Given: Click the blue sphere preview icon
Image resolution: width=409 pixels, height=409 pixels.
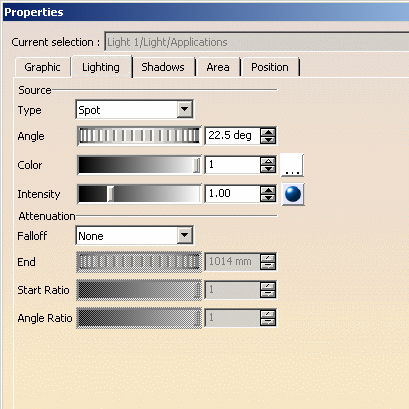Looking at the screenshot, I should click(x=293, y=194).
